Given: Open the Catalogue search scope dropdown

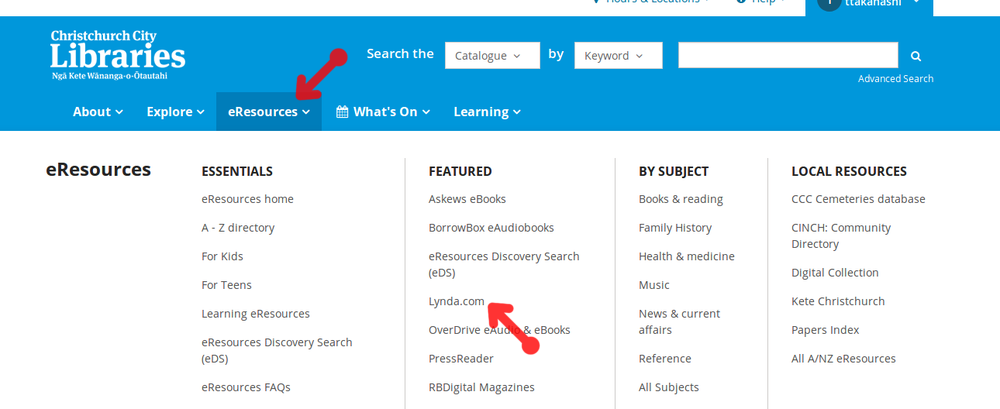Looking at the screenshot, I should (492, 56).
